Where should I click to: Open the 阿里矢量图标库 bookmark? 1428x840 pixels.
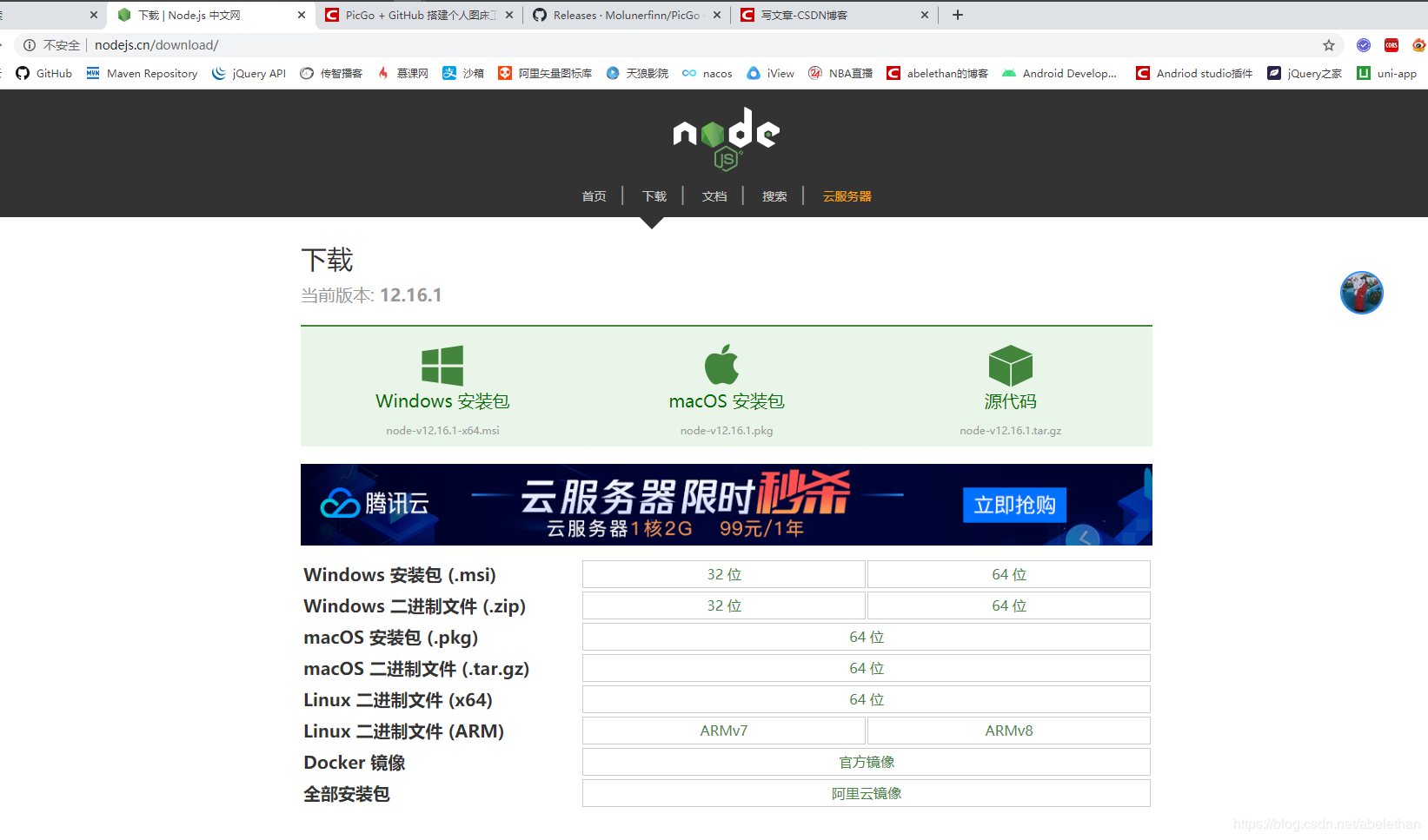(x=545, y=73)
